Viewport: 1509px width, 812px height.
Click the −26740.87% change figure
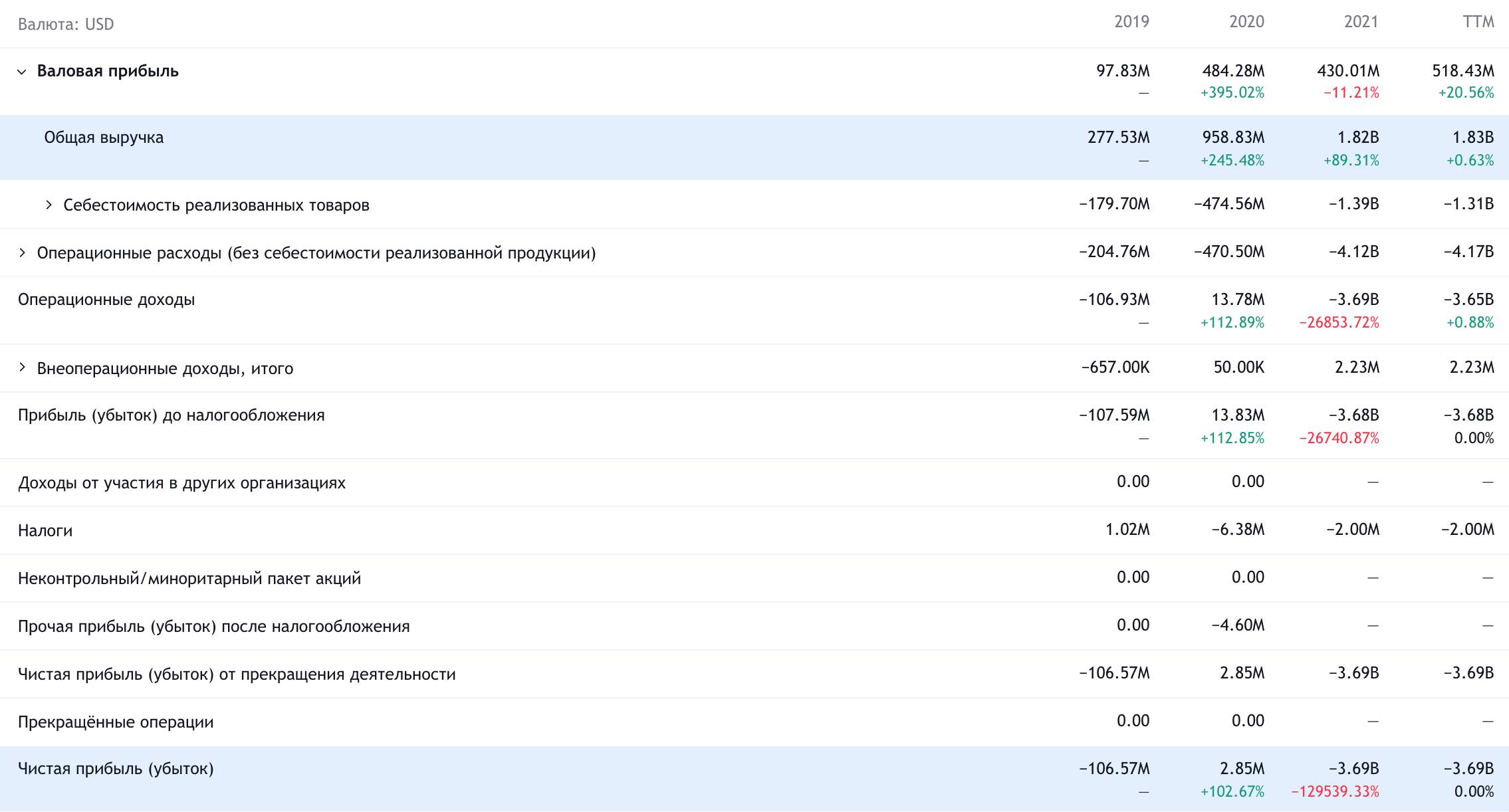coord(1339,439)
